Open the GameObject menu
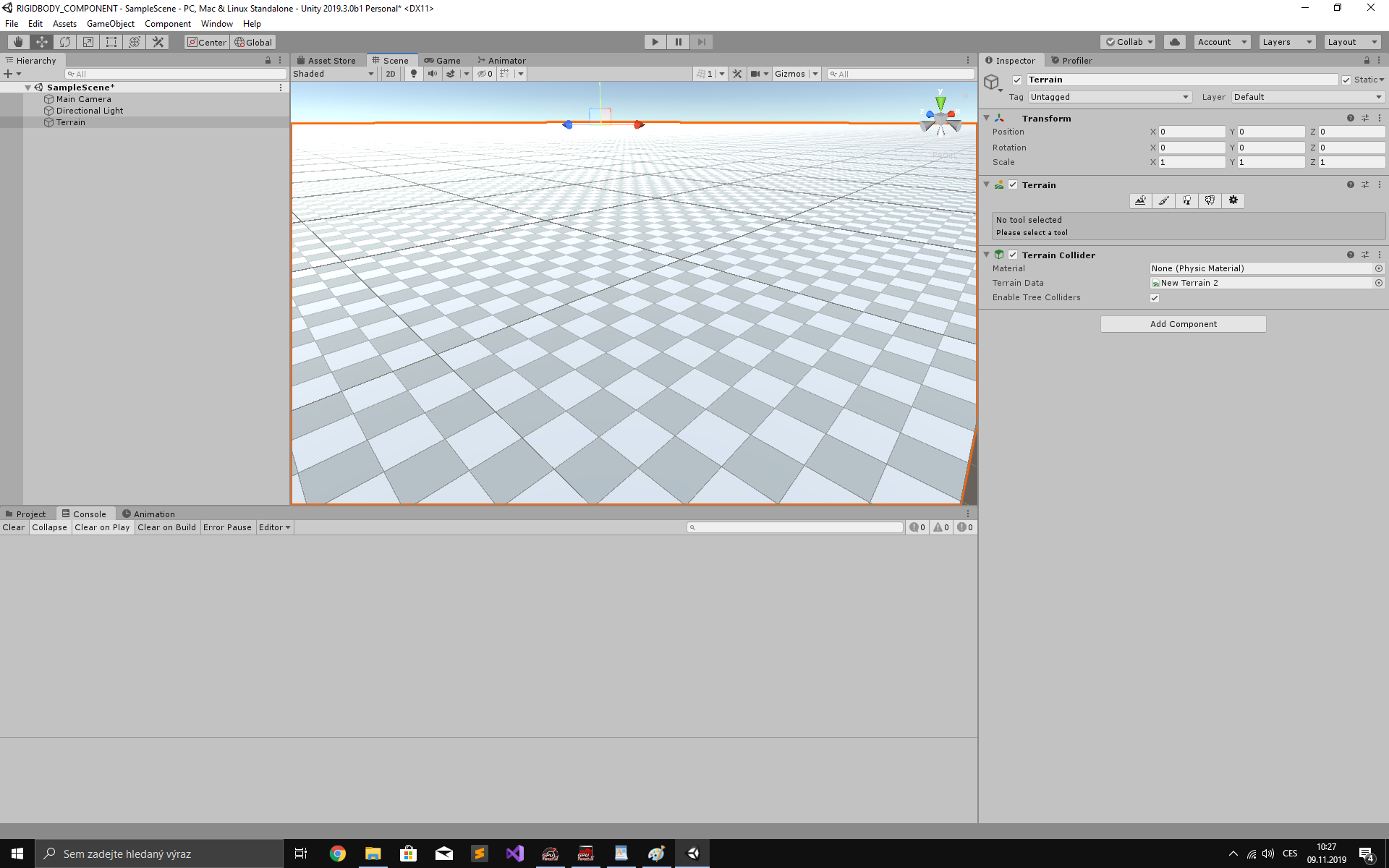 [110, 23]
